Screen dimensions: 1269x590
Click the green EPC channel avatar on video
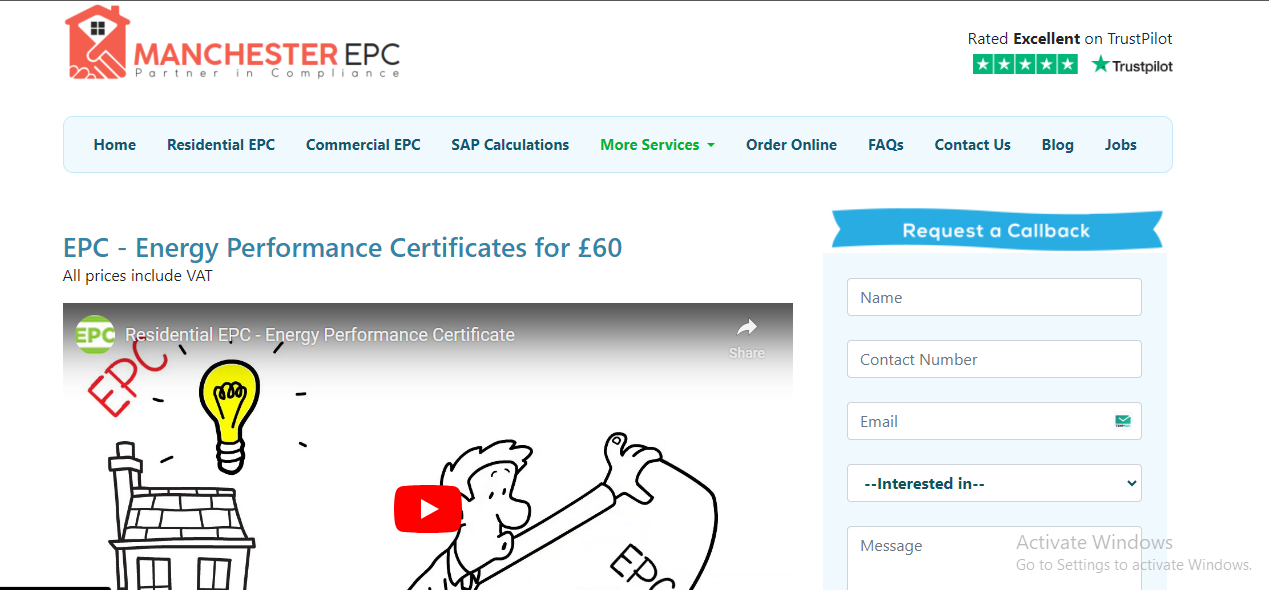point(95,334)
